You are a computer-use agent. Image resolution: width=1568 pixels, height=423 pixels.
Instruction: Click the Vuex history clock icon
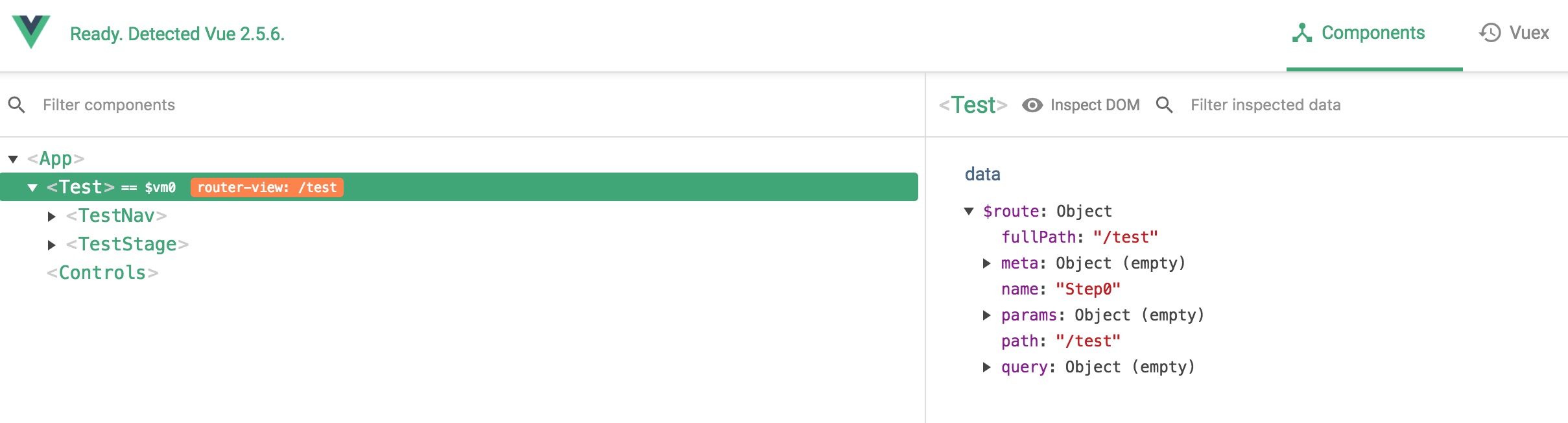coord(1490,33)
